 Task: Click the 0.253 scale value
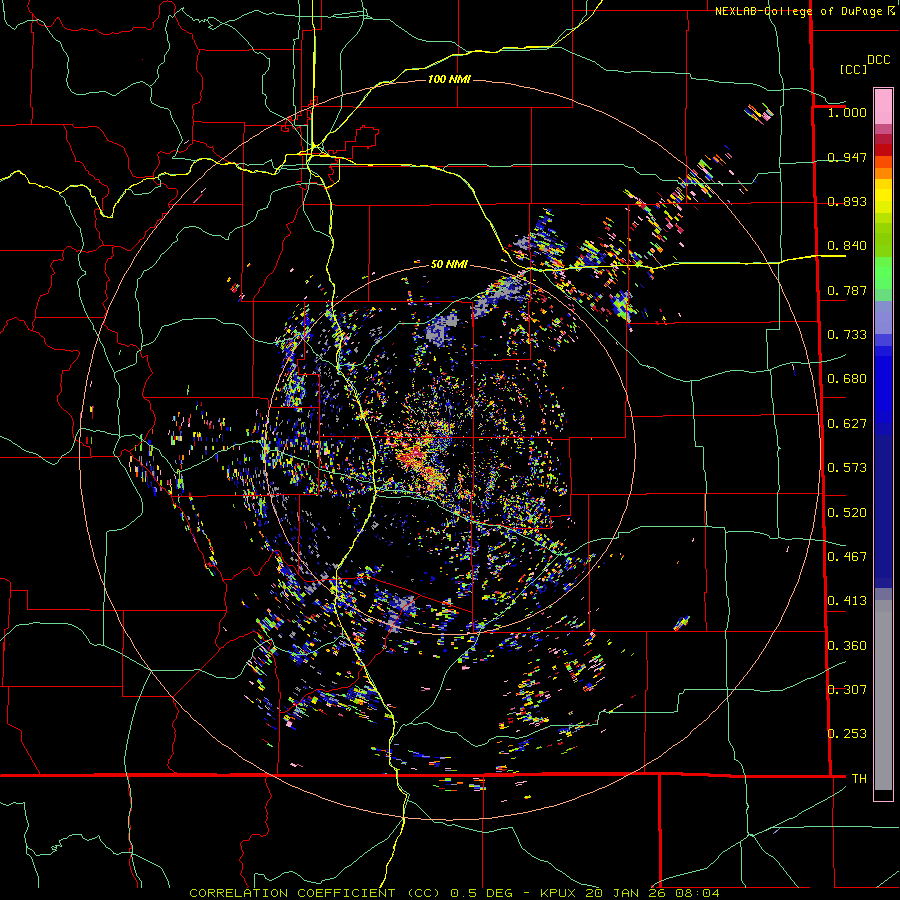coord(847,734)
